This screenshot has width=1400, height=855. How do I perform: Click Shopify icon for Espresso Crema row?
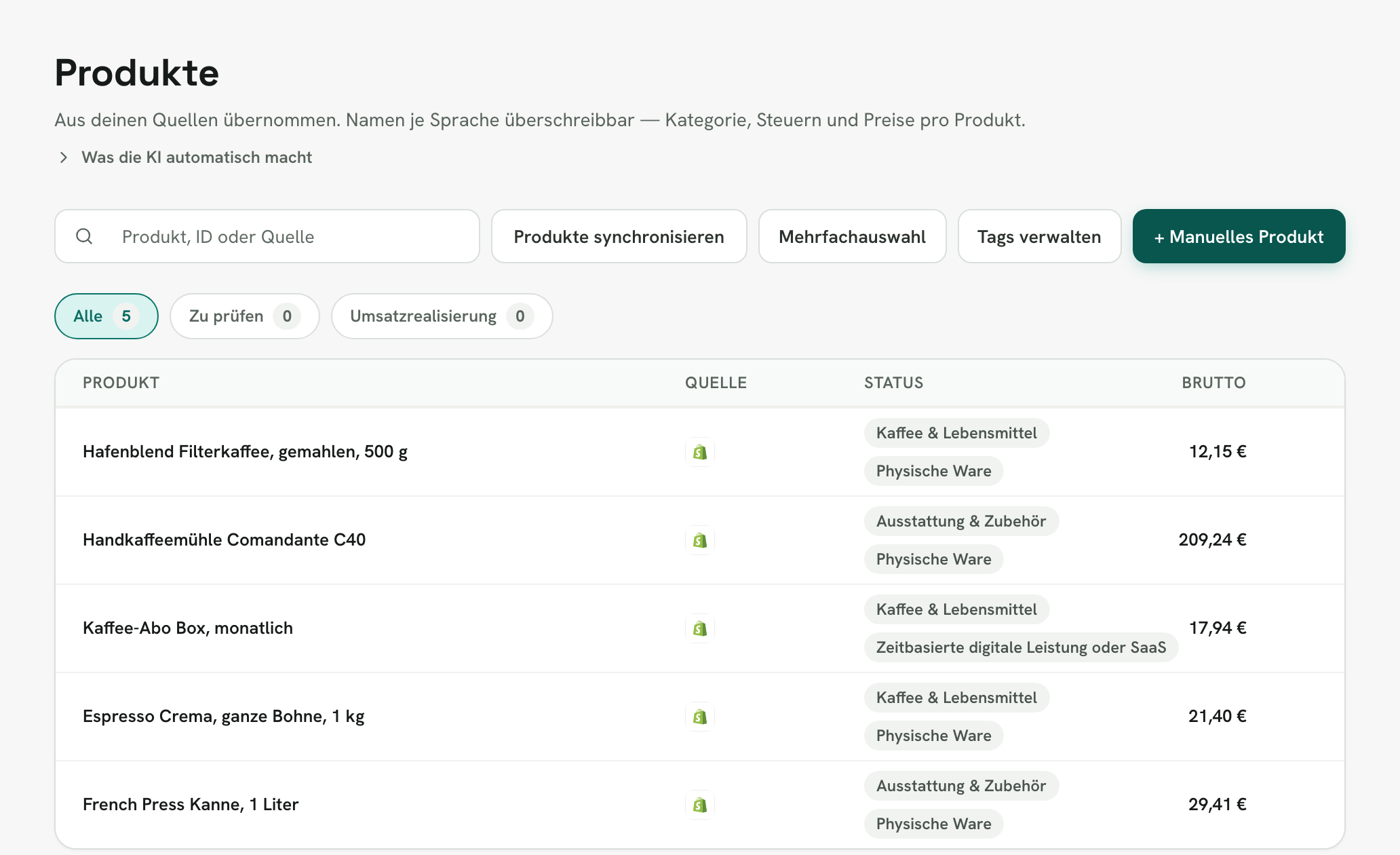coord(700,717)
